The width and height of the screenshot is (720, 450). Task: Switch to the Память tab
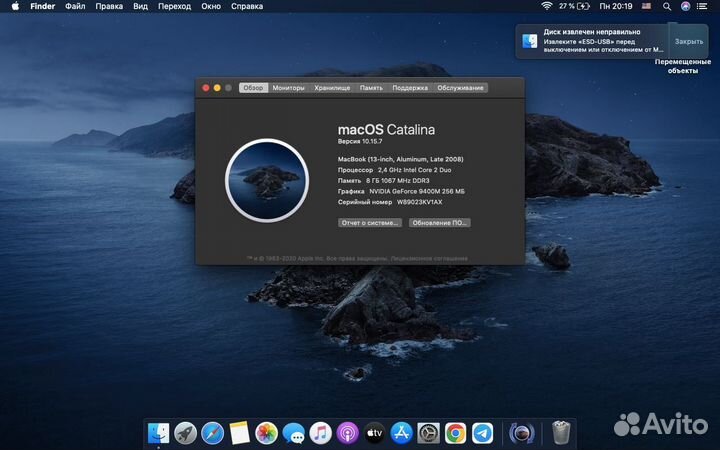coord(371,88)
